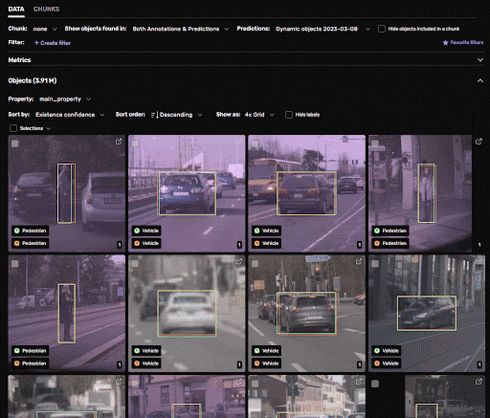
Task: Click green Pedestrian label on first thumbnail
Action: click(30, 231)
